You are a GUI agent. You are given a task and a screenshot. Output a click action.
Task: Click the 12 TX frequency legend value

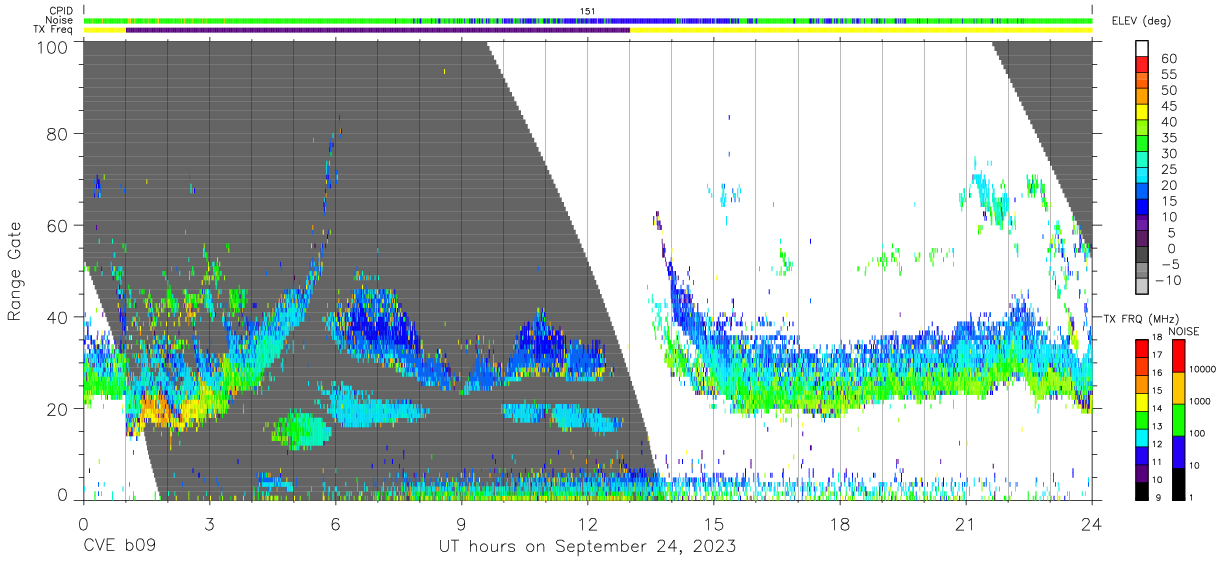pos(1158,444)
